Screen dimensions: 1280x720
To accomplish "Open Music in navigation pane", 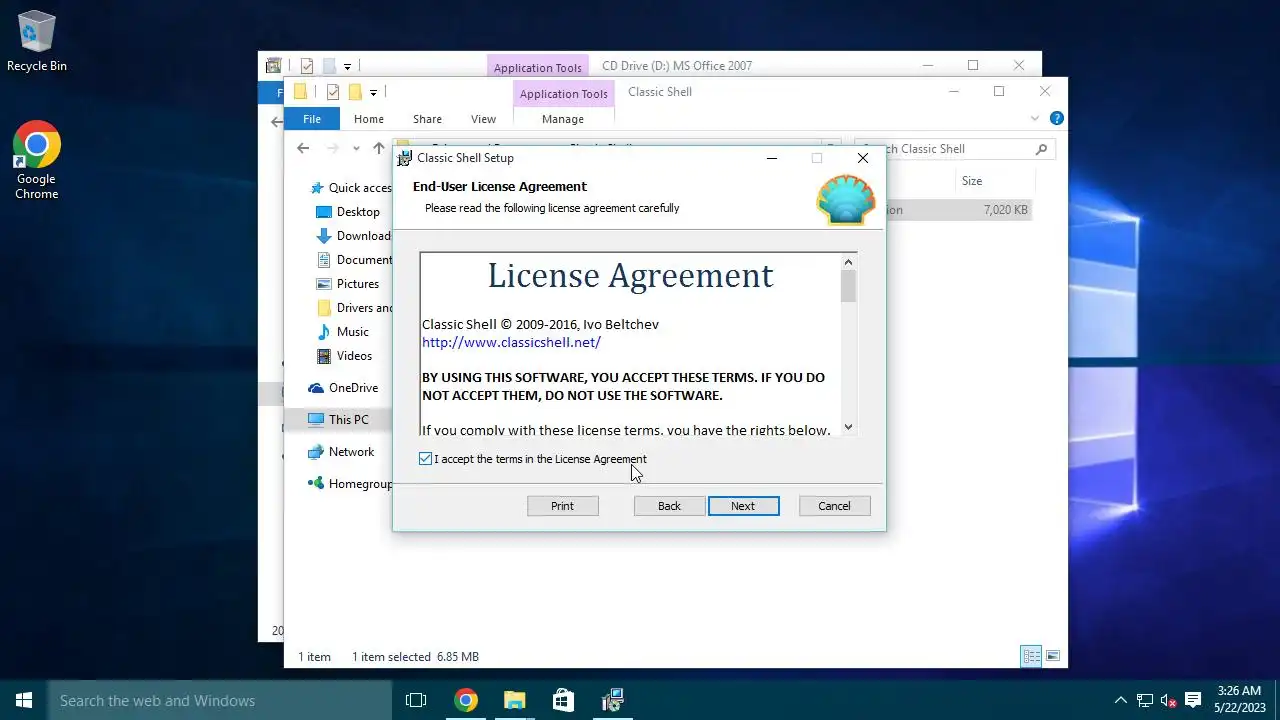I will (x=343, y=332).
